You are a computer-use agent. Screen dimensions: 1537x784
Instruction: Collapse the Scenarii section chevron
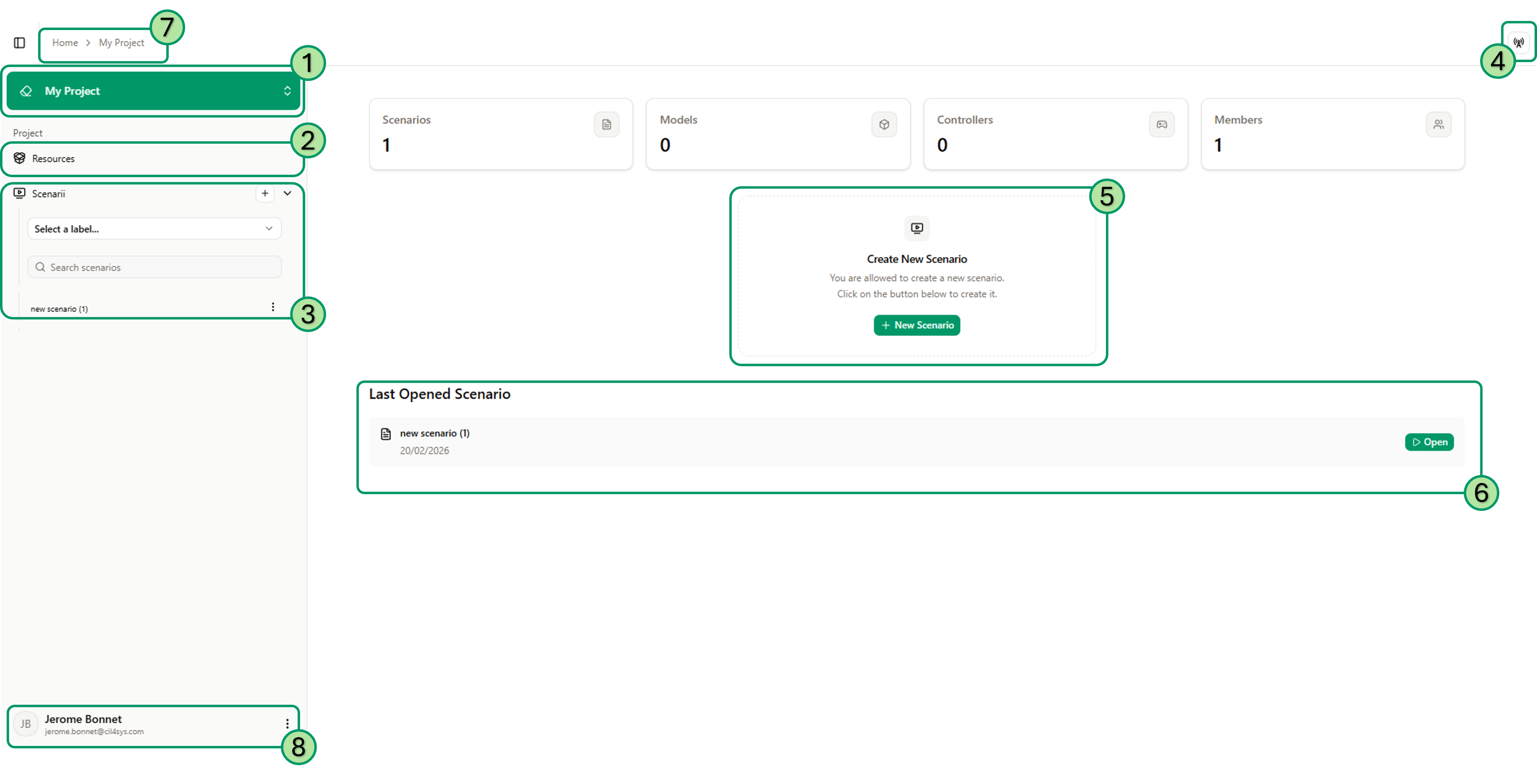(287, 193)
